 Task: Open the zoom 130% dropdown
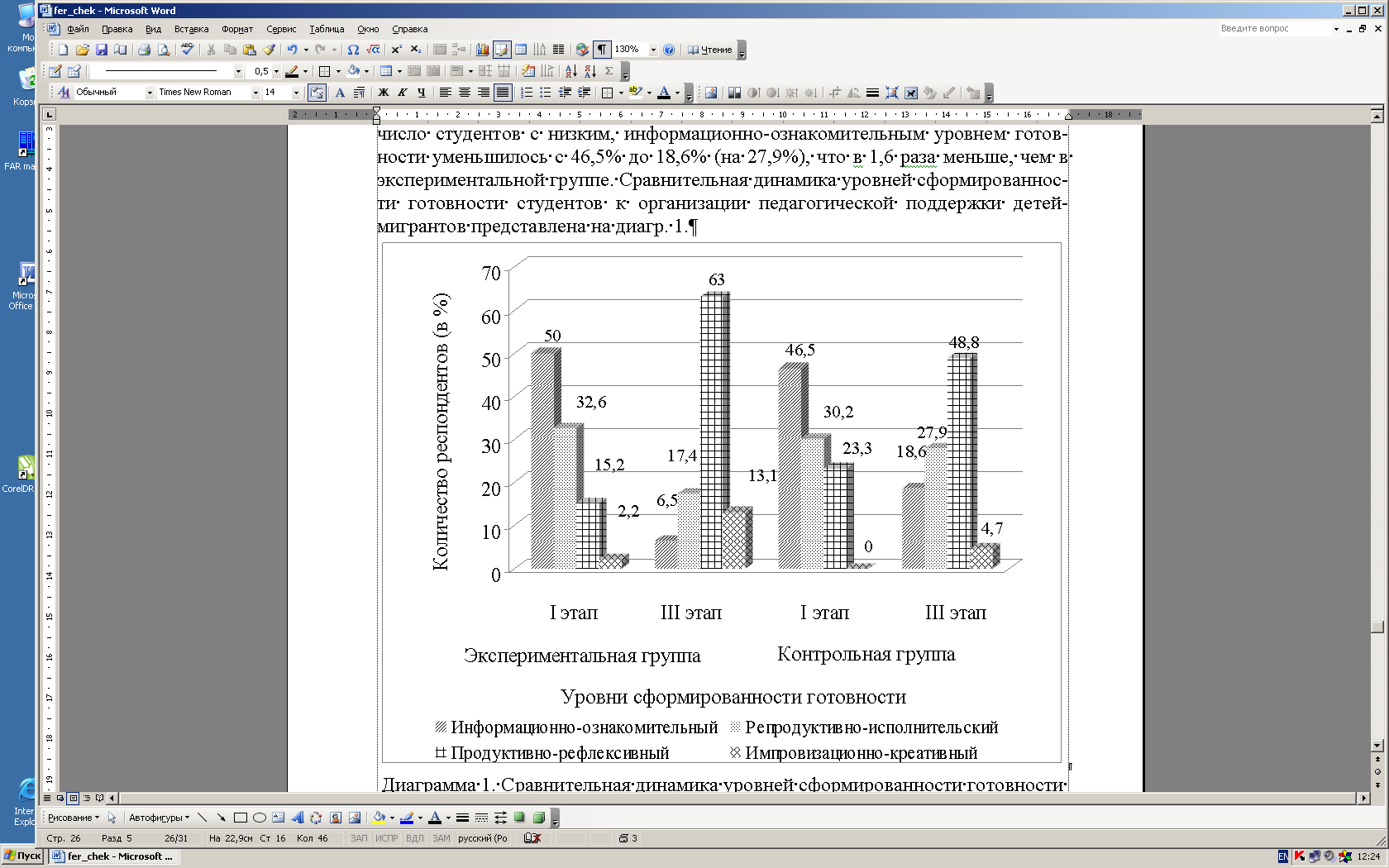pyautogui.click(x=653, y=50)
